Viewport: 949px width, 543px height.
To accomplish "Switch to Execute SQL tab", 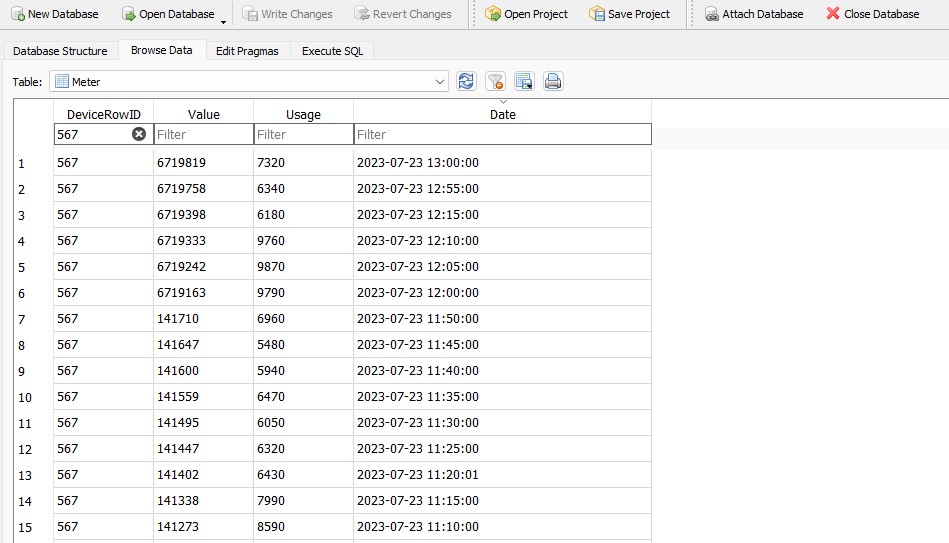I will coord(332,51).
